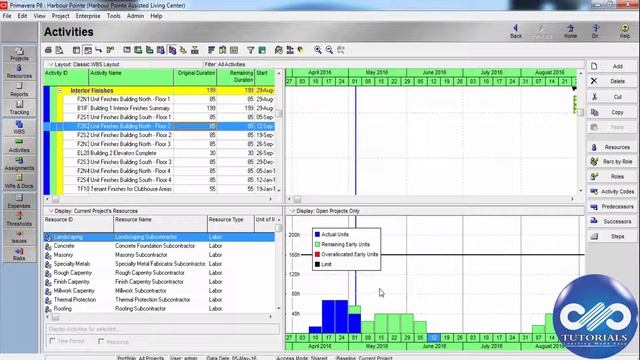This screenshot has width=640, height=360.
Task: Select the Roofing resource row
Action: point(159,309)
